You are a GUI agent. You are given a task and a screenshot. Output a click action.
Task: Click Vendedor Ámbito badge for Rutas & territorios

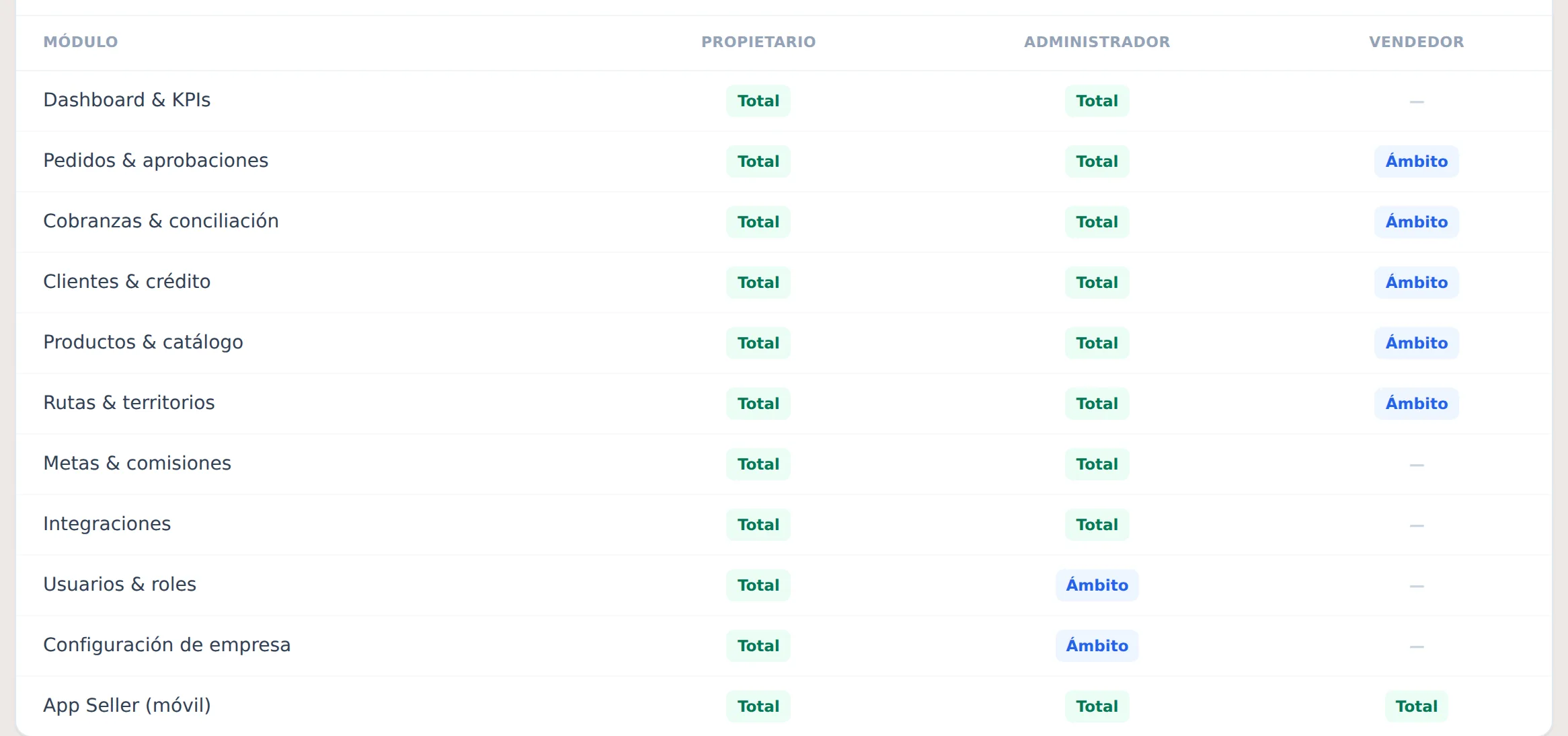[1417, 404]
